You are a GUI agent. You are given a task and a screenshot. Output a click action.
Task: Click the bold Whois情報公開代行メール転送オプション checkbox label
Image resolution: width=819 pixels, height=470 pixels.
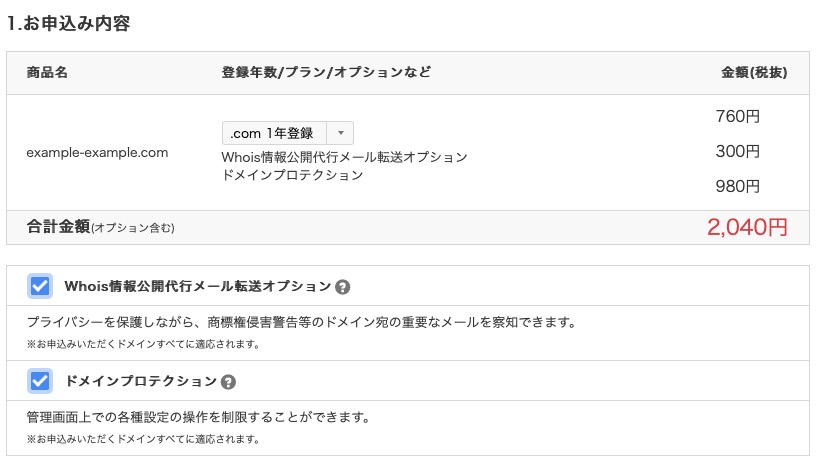pos(197,287)
